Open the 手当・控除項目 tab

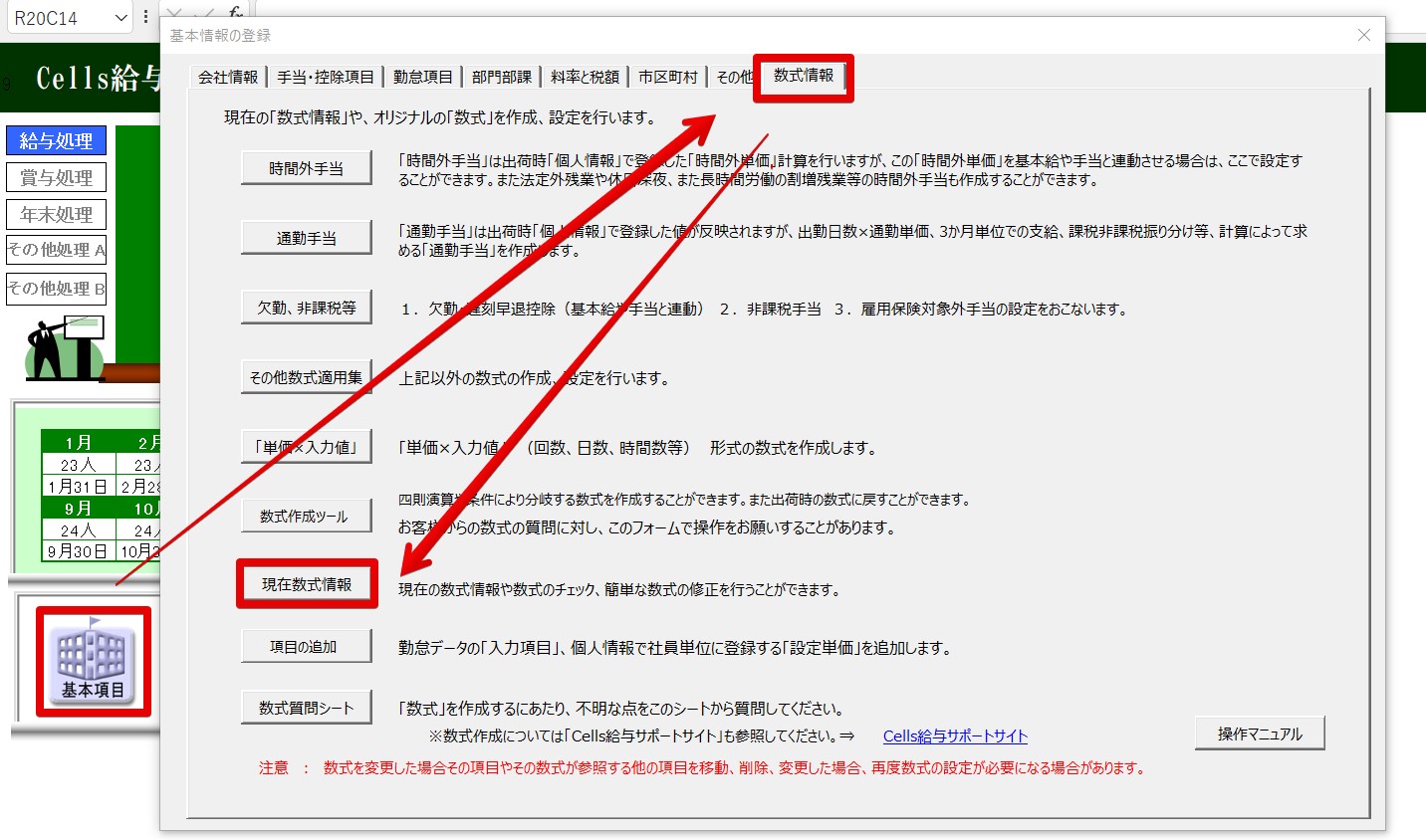325,77
